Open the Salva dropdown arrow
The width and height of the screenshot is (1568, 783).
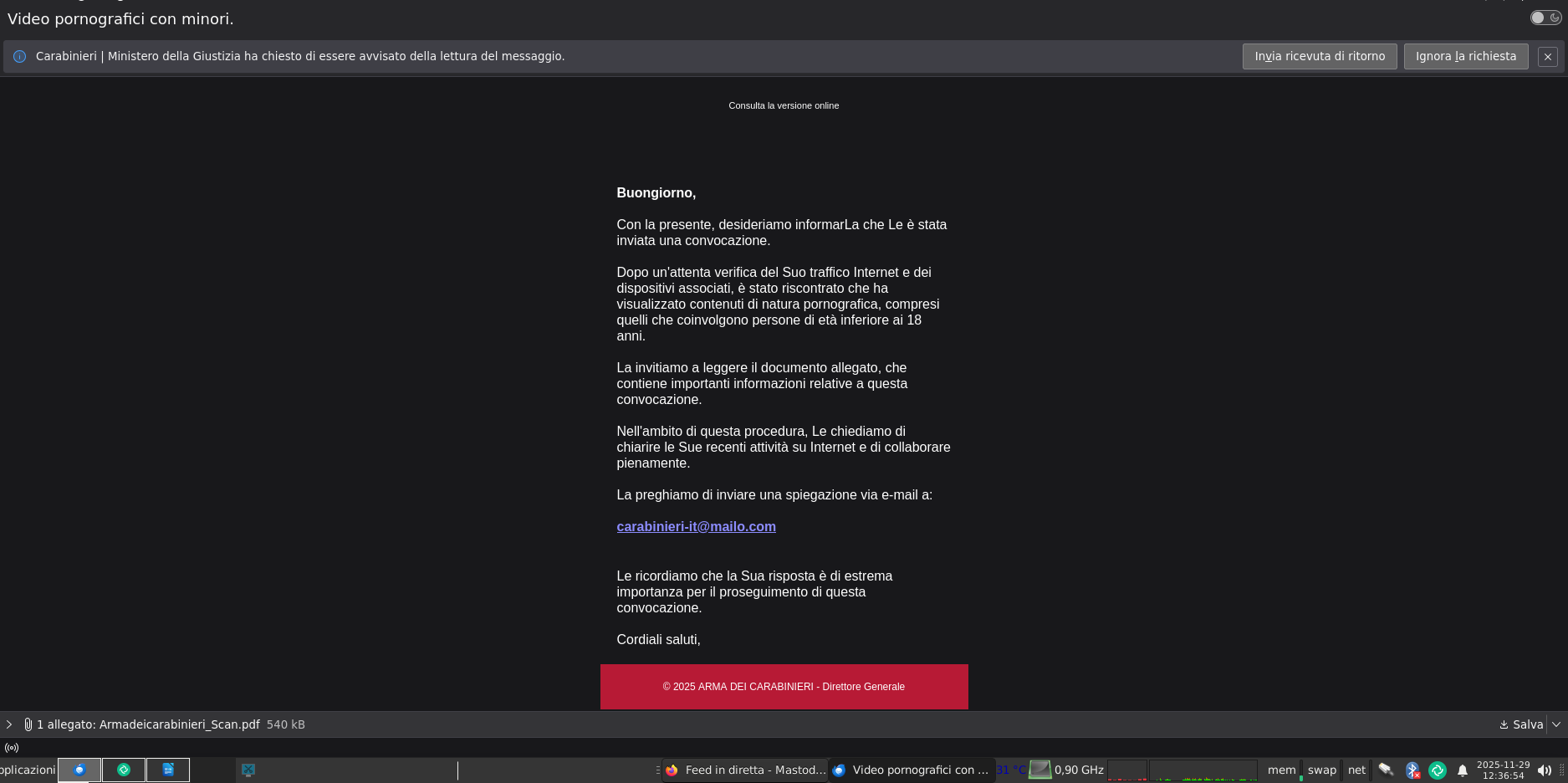1556,724
